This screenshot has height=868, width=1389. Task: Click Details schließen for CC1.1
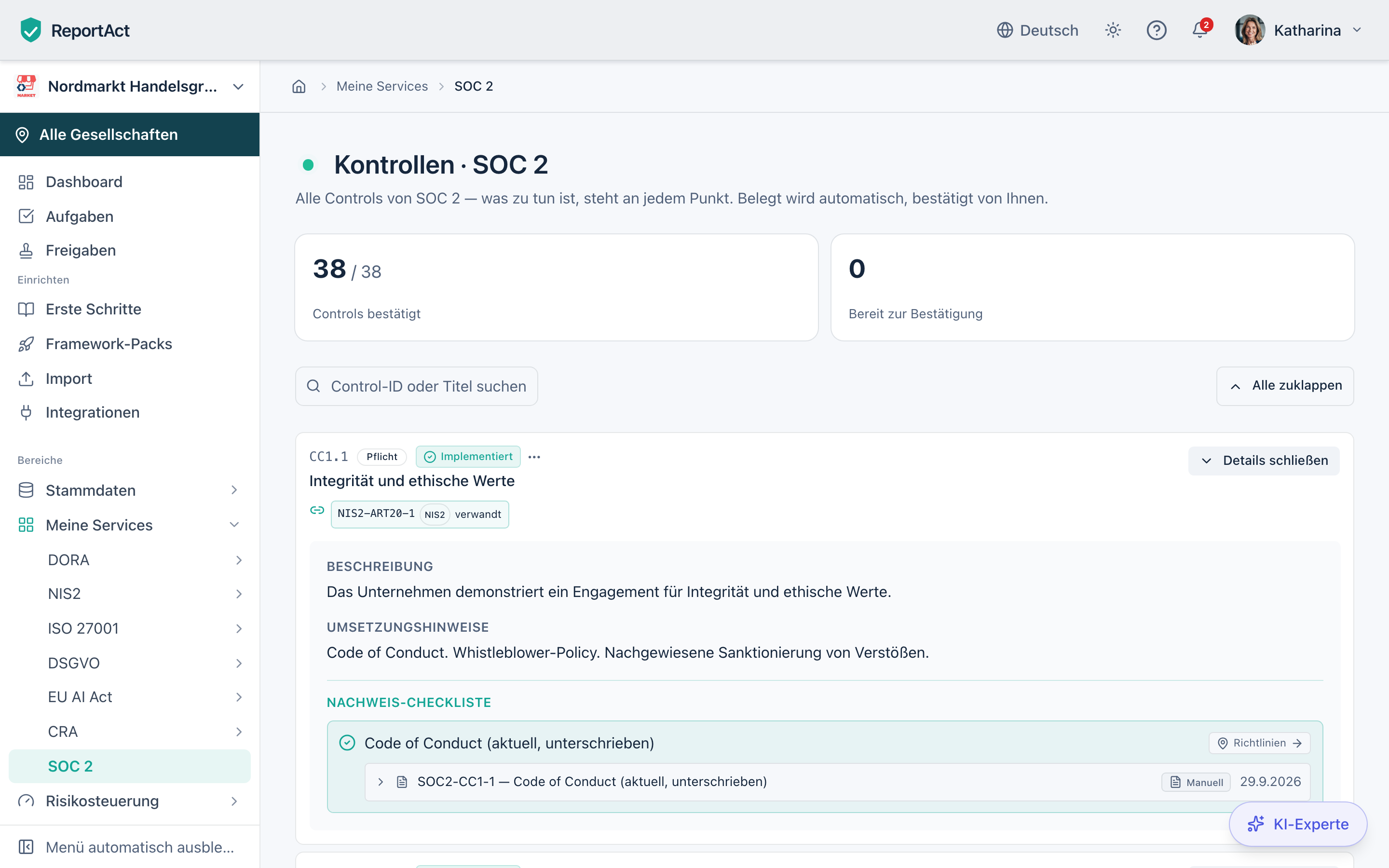click(1264, 461)
